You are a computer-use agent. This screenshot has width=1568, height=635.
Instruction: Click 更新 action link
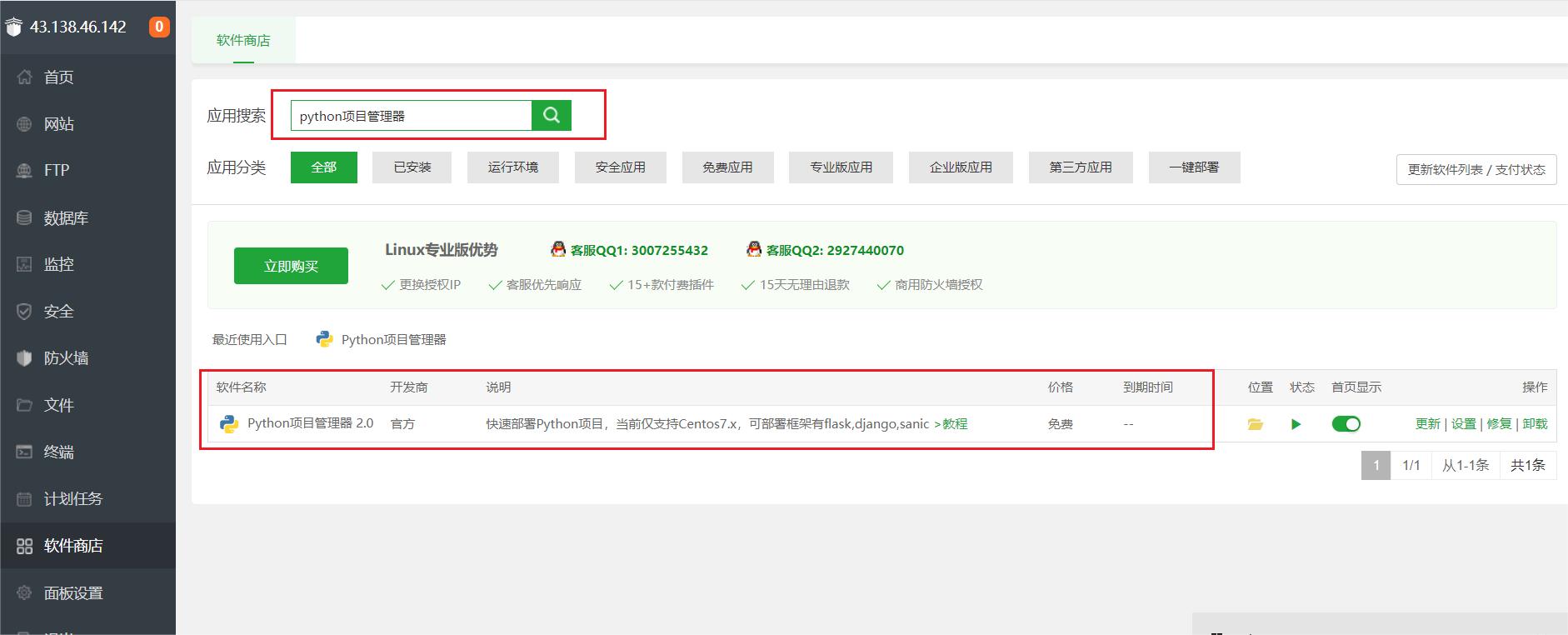click(x=1427, y=424)
